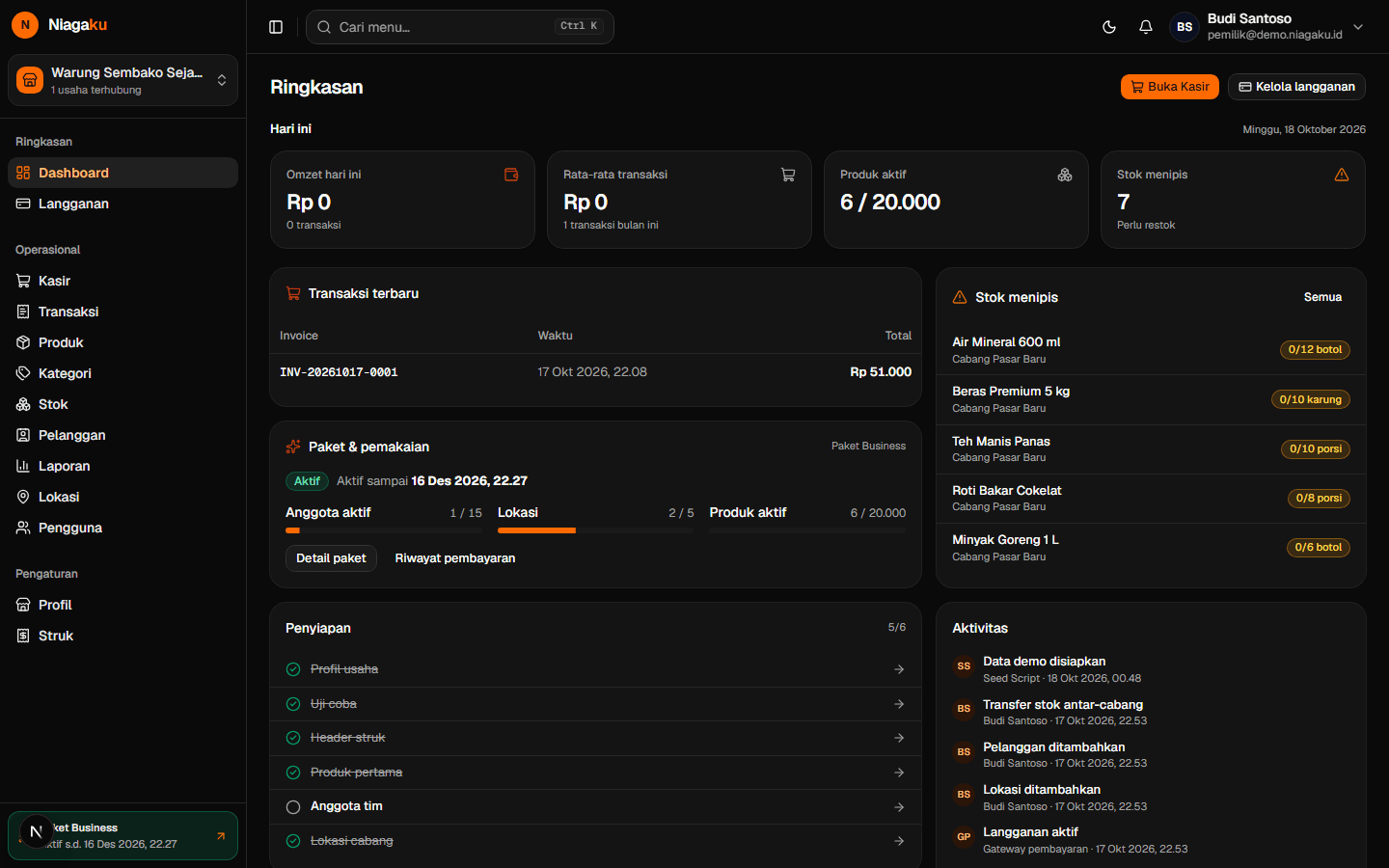1389x868 pixels.
Task: Open the Kasir menu item
Action: (x=123, y=281)
